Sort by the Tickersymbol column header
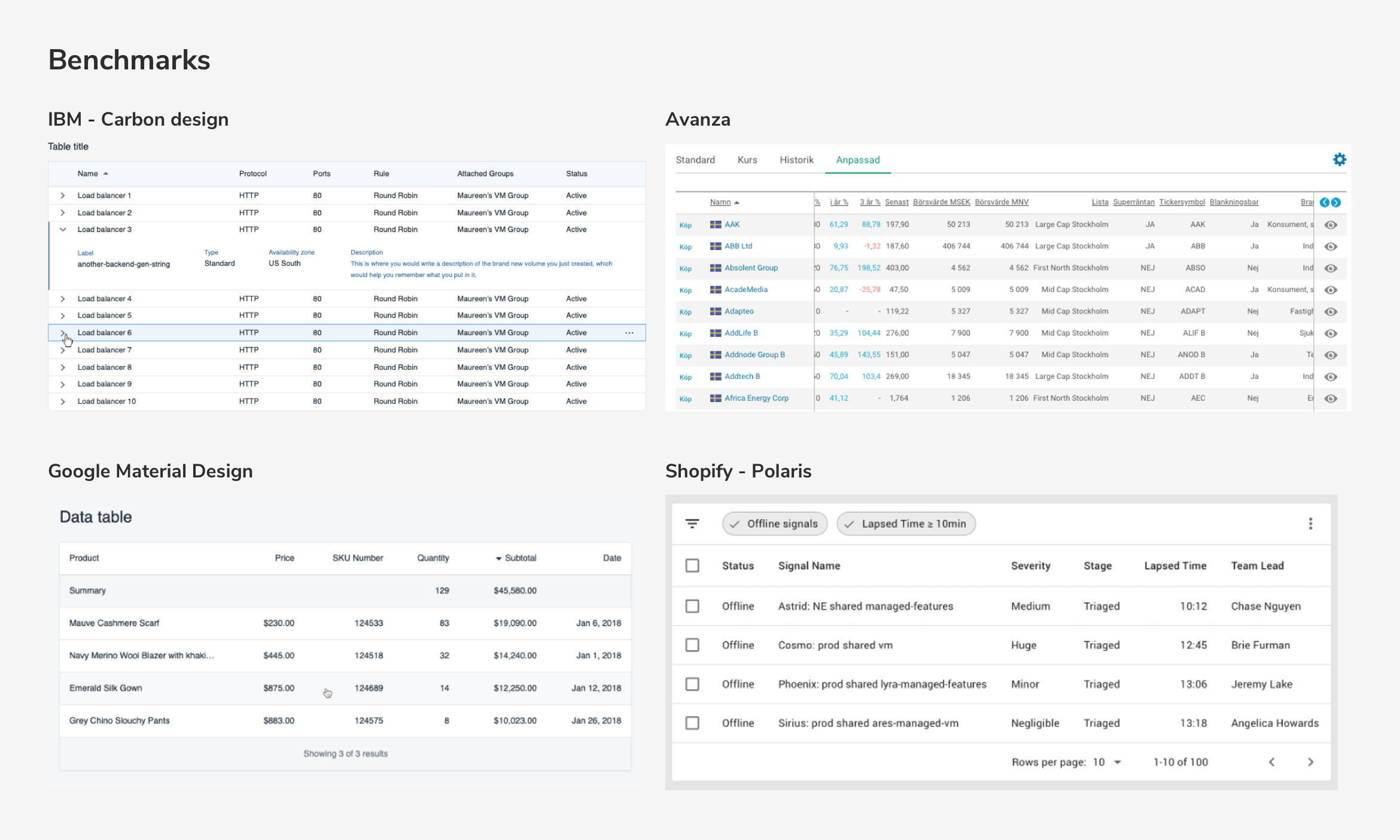This screenshot has width=1400, height=840. pyautogui.click(x=1182, y=202)
